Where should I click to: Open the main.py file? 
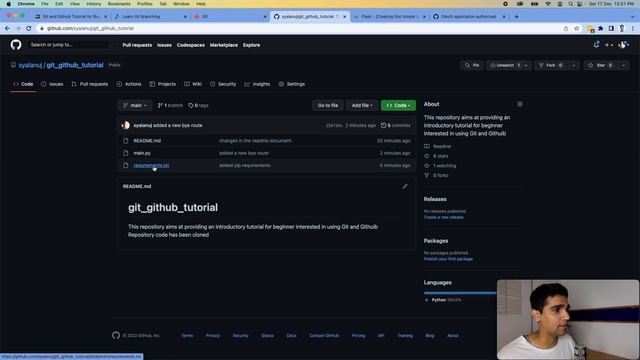[142, 153]
